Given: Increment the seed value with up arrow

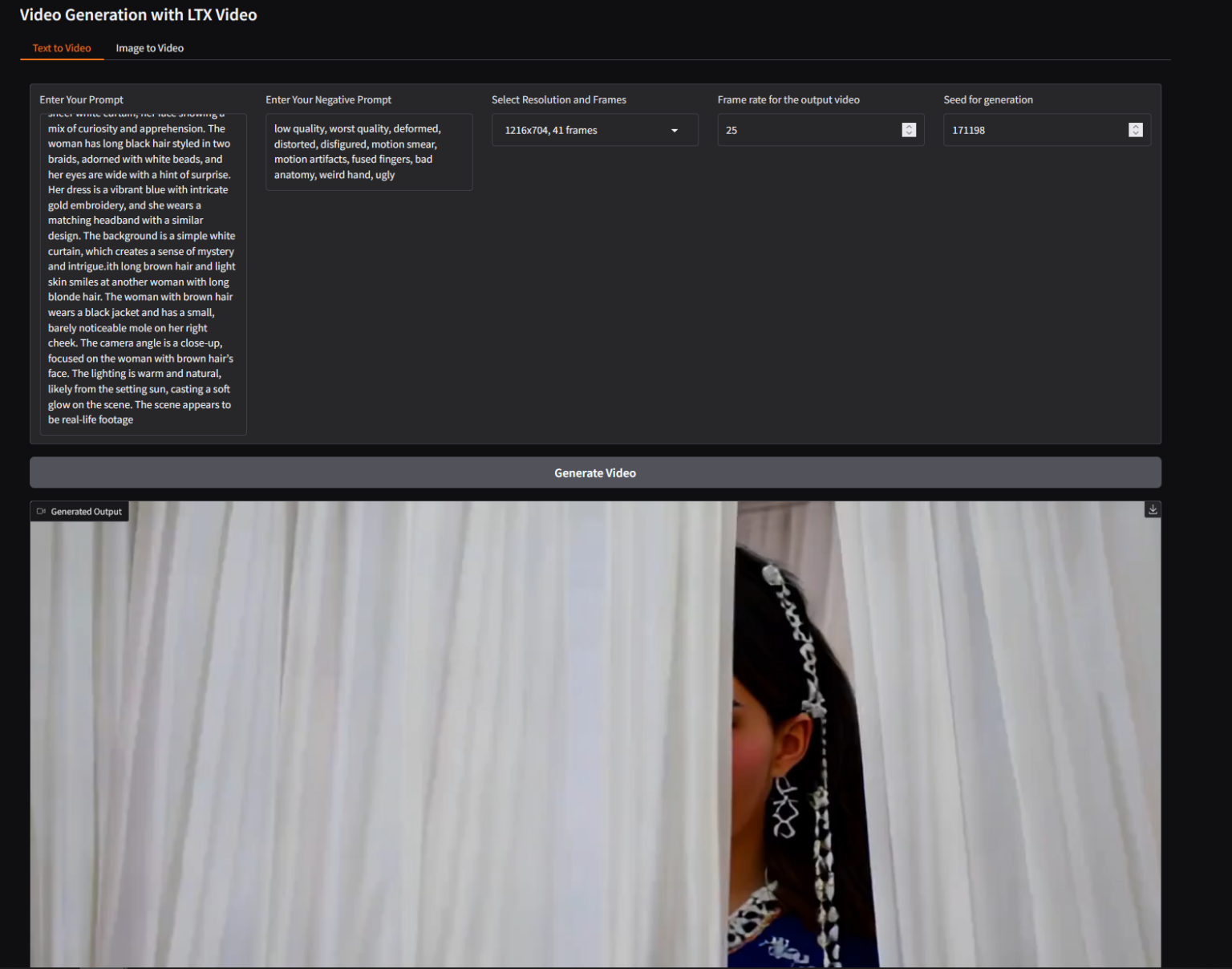Looking at the screenshot, I should coord(1135,127).
